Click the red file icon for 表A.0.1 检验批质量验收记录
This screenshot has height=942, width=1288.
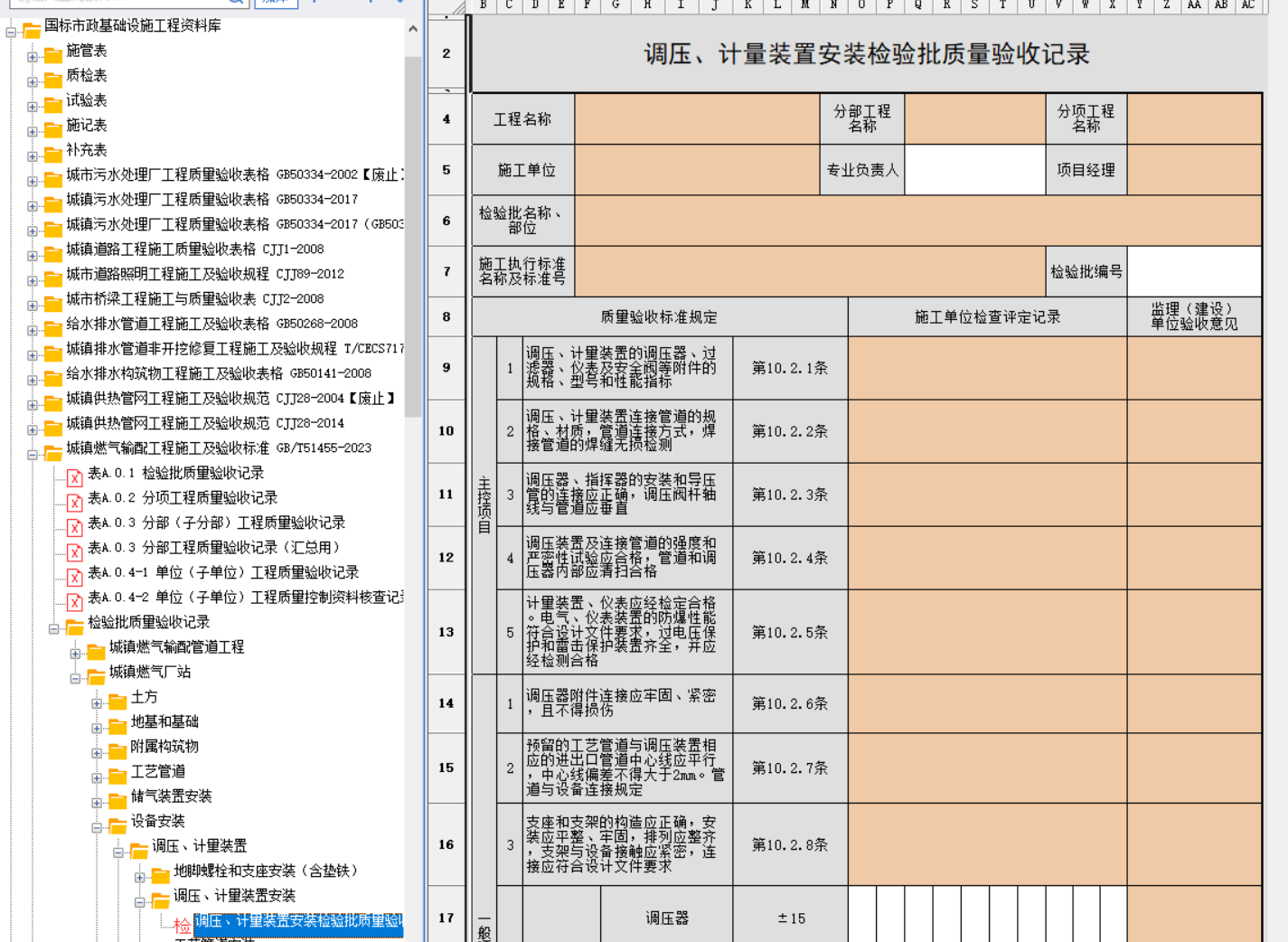click(x=75, y=477)
